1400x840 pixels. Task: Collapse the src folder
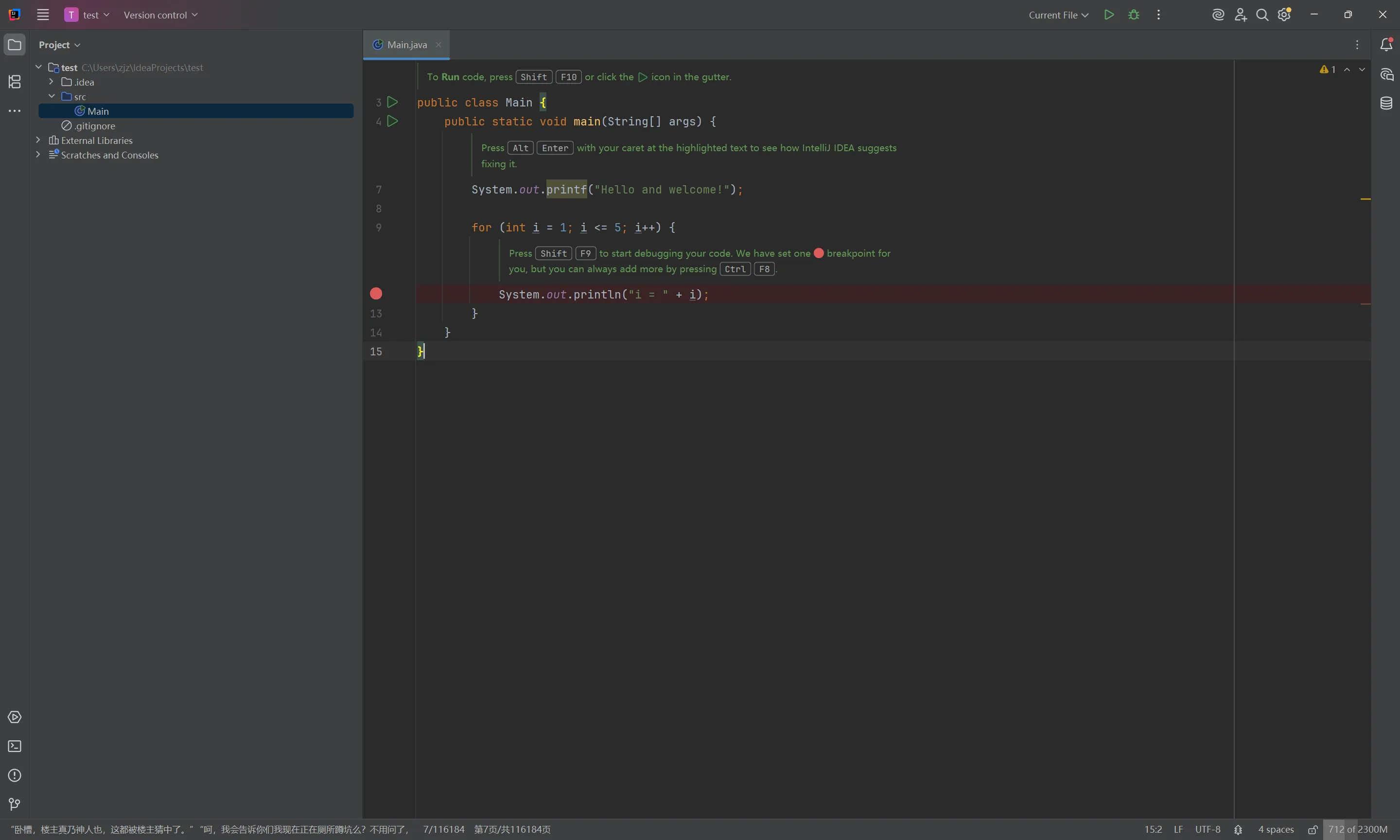coord(52,96)
